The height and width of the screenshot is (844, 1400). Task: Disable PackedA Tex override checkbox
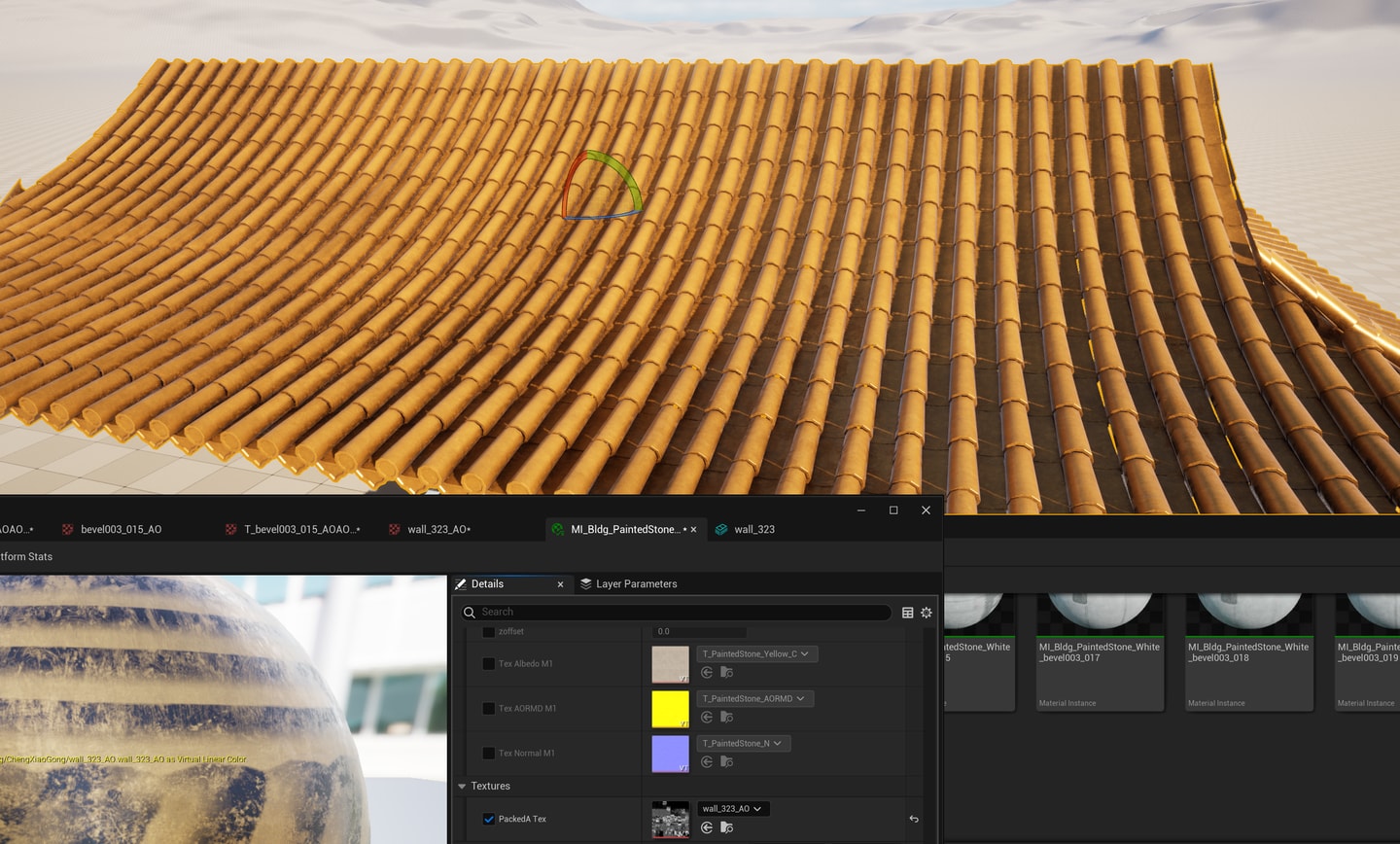[489, 819]
